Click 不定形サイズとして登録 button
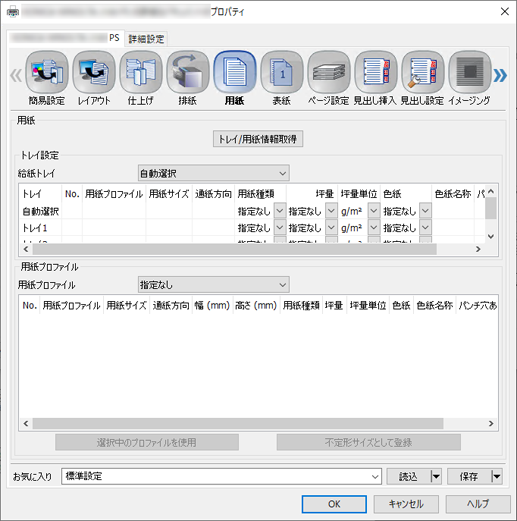Viewport: 517px width, 521px height. pos(369,442)
